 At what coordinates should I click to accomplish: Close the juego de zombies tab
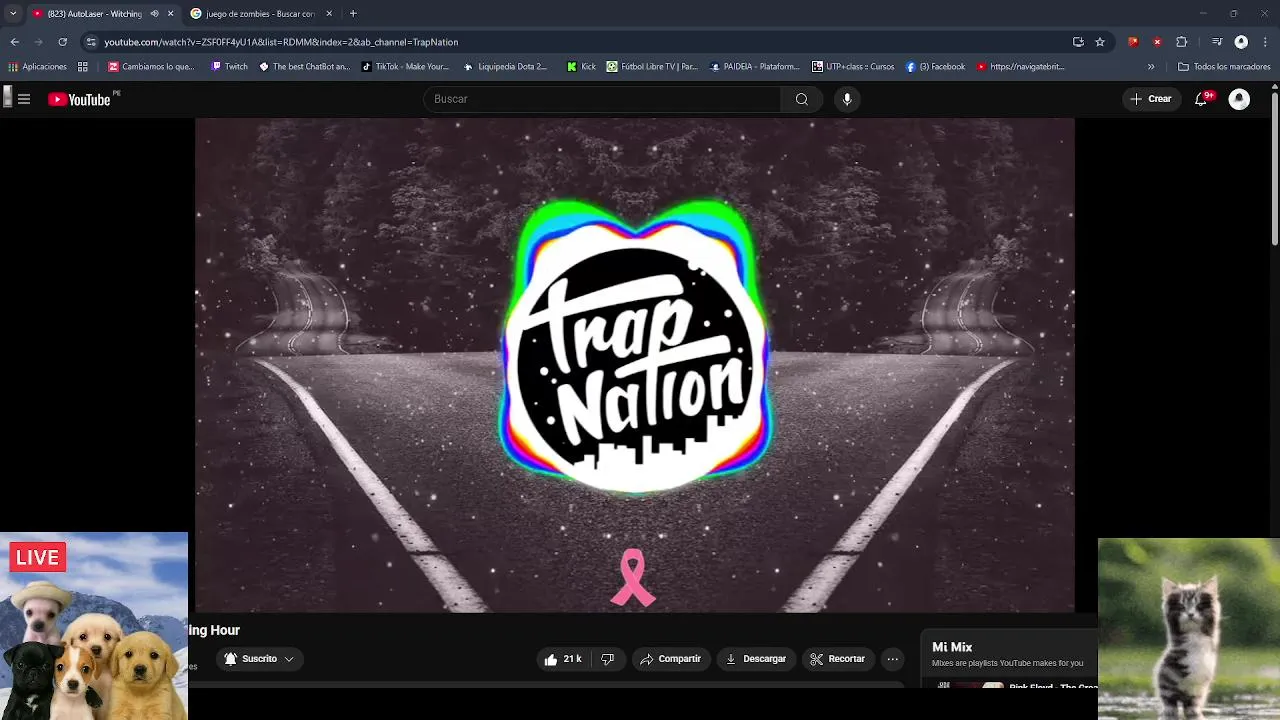[329, 14]
